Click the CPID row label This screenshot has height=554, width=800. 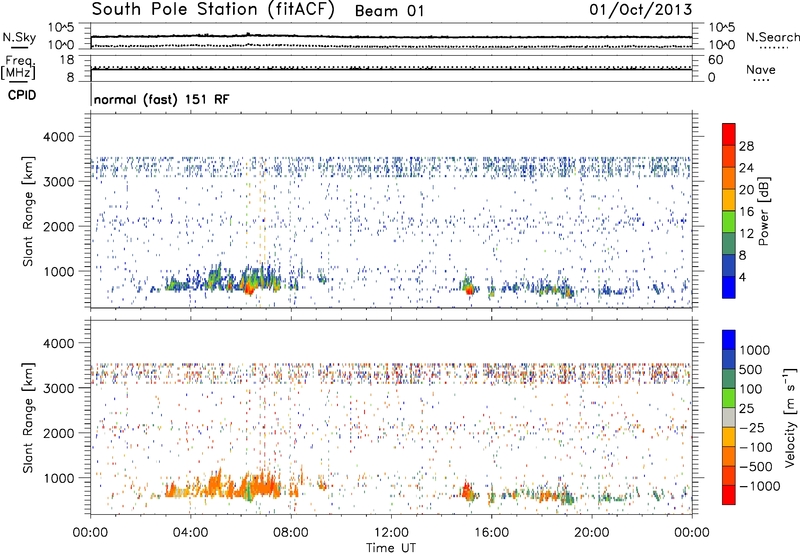tap(22, 95)
